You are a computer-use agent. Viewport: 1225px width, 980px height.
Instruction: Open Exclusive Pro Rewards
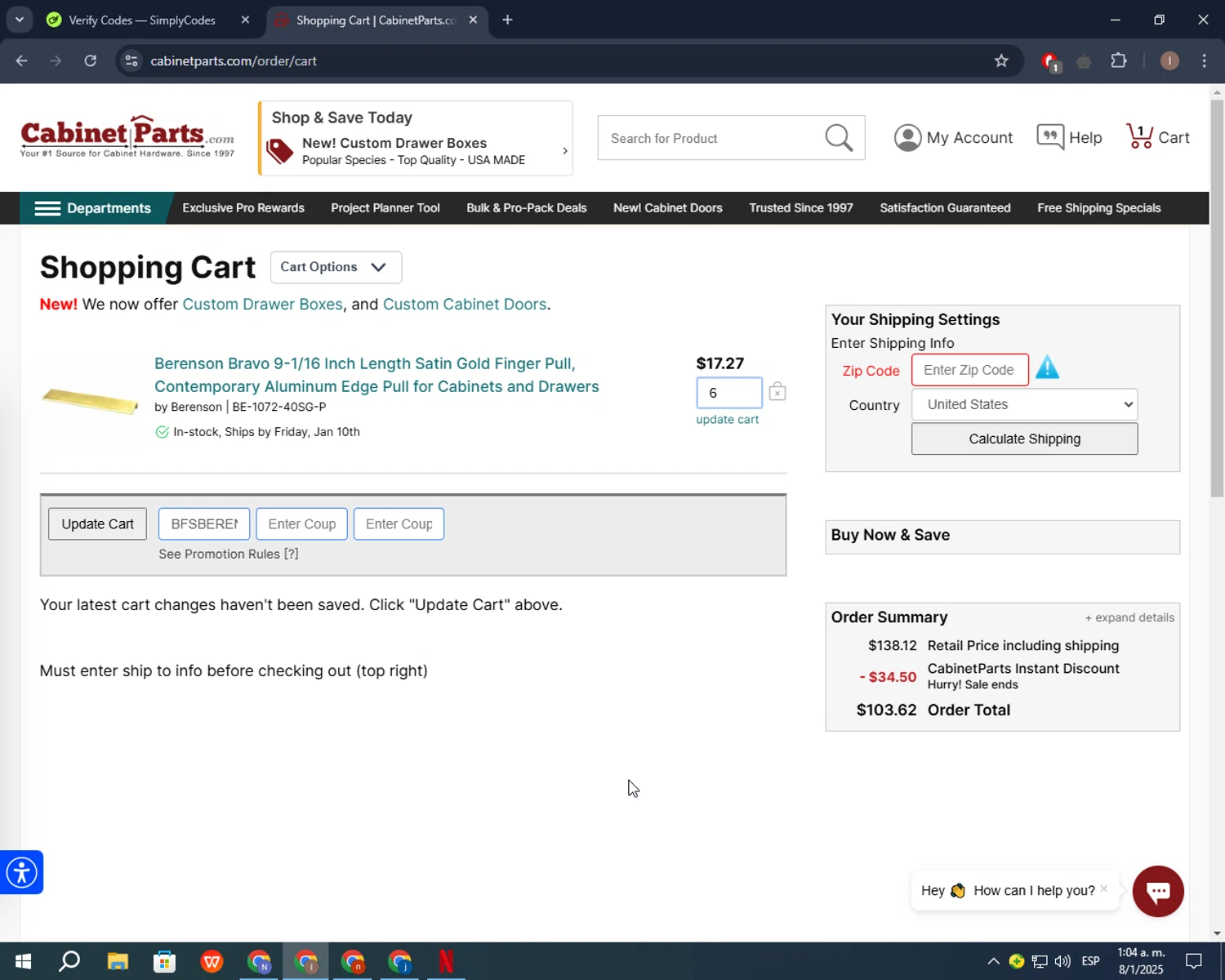coord(243,208)
